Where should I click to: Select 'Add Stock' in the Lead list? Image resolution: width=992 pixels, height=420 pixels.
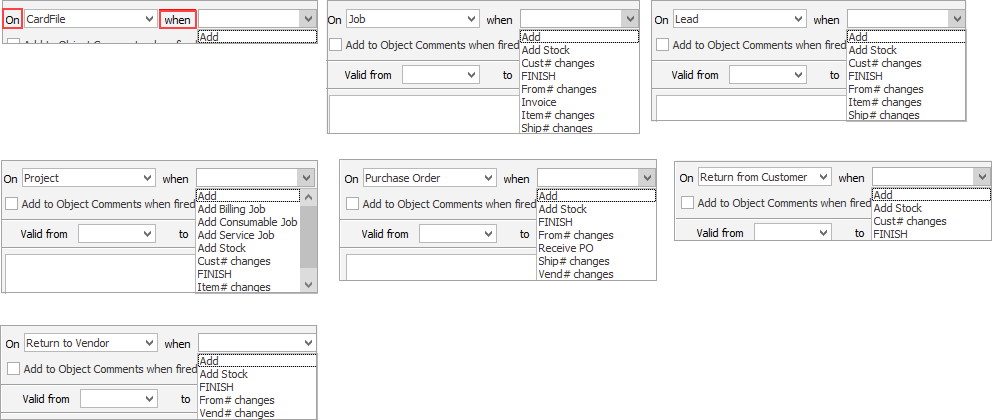coord(906,50)
